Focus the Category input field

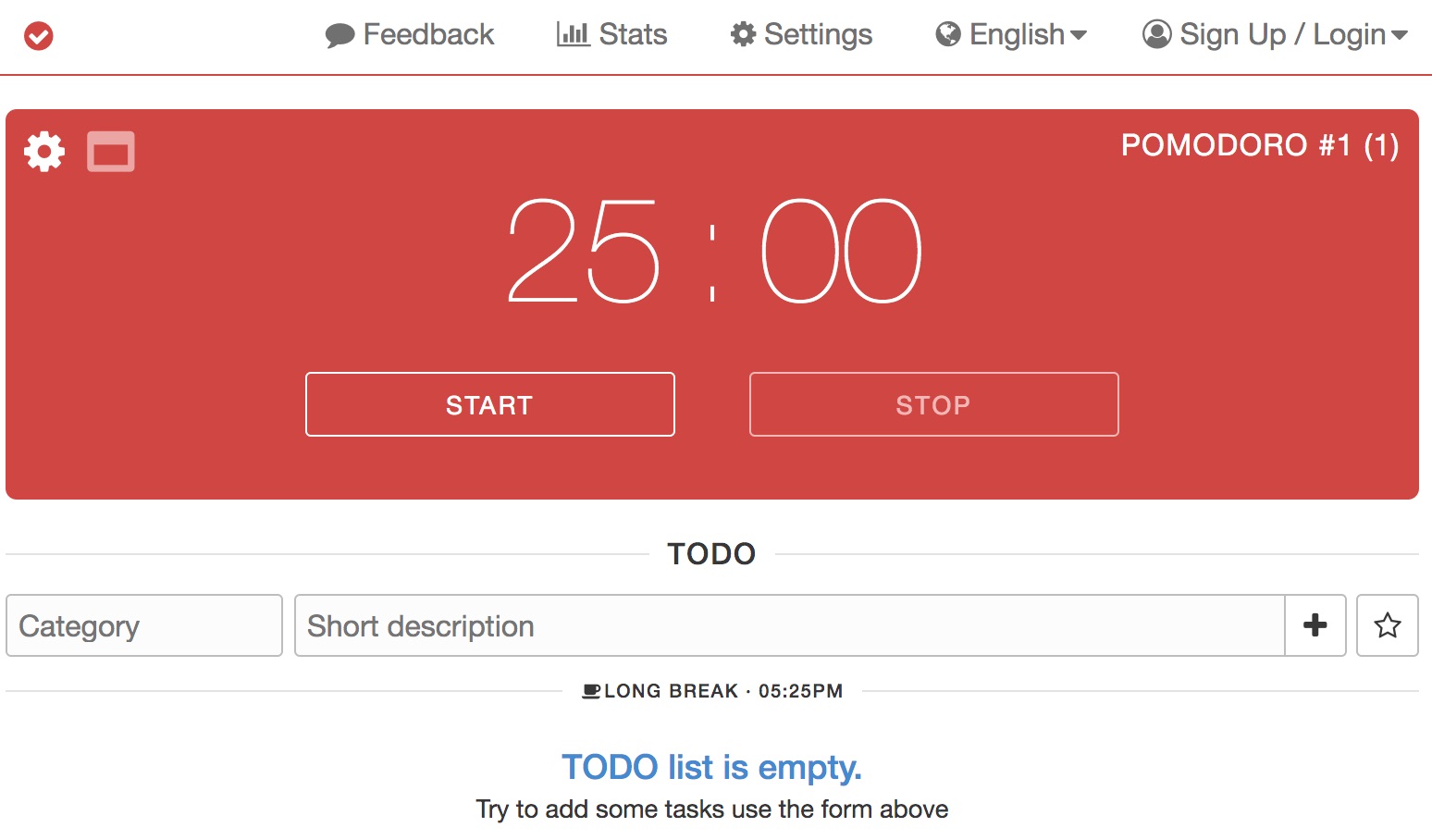pyautogui.click(x=144, y=625)
